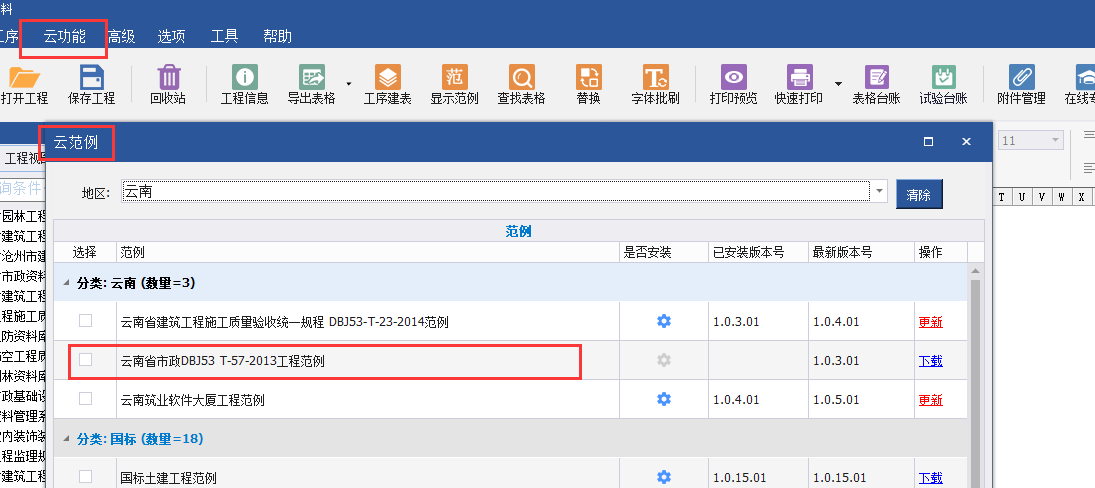Collapse the 分类: 云南 group
1095x488 pixels.
[x=67, y=283]
